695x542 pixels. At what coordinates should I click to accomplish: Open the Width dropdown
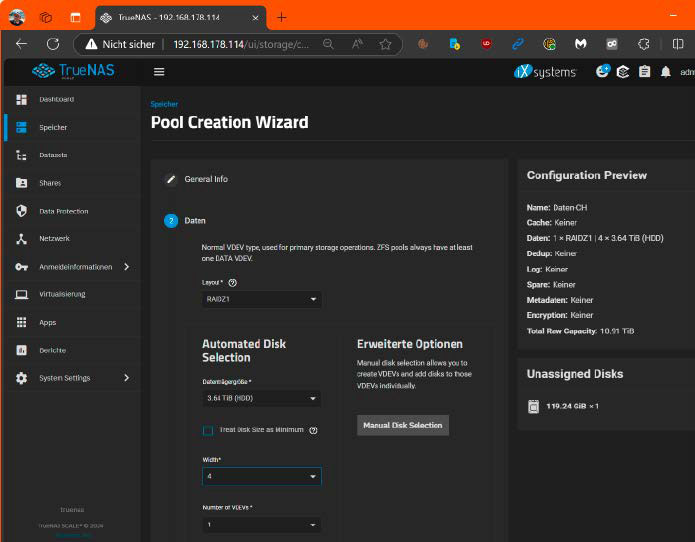pos(261,477)
